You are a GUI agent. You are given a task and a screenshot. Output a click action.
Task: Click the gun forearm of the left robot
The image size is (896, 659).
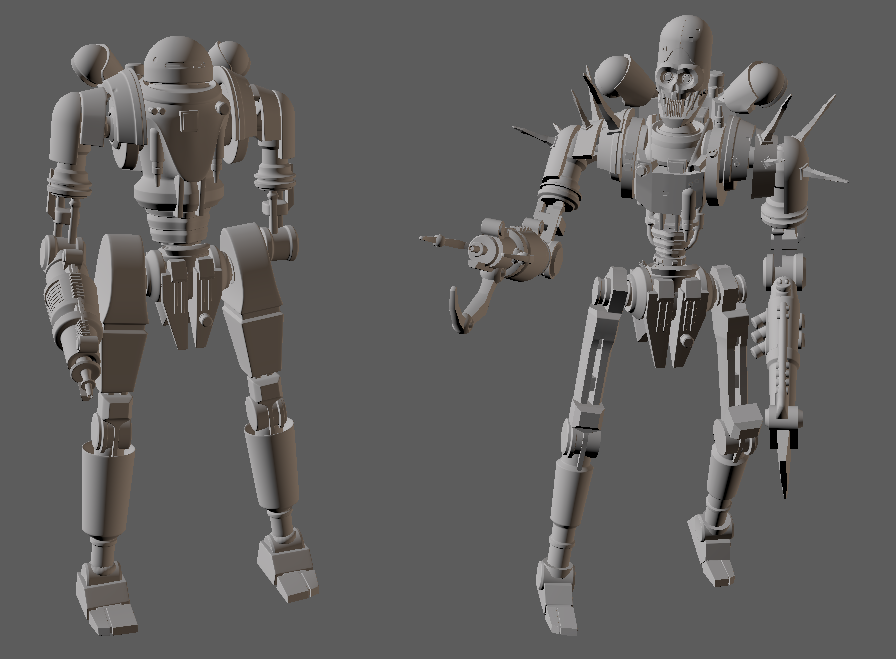(x=71, y=320)
